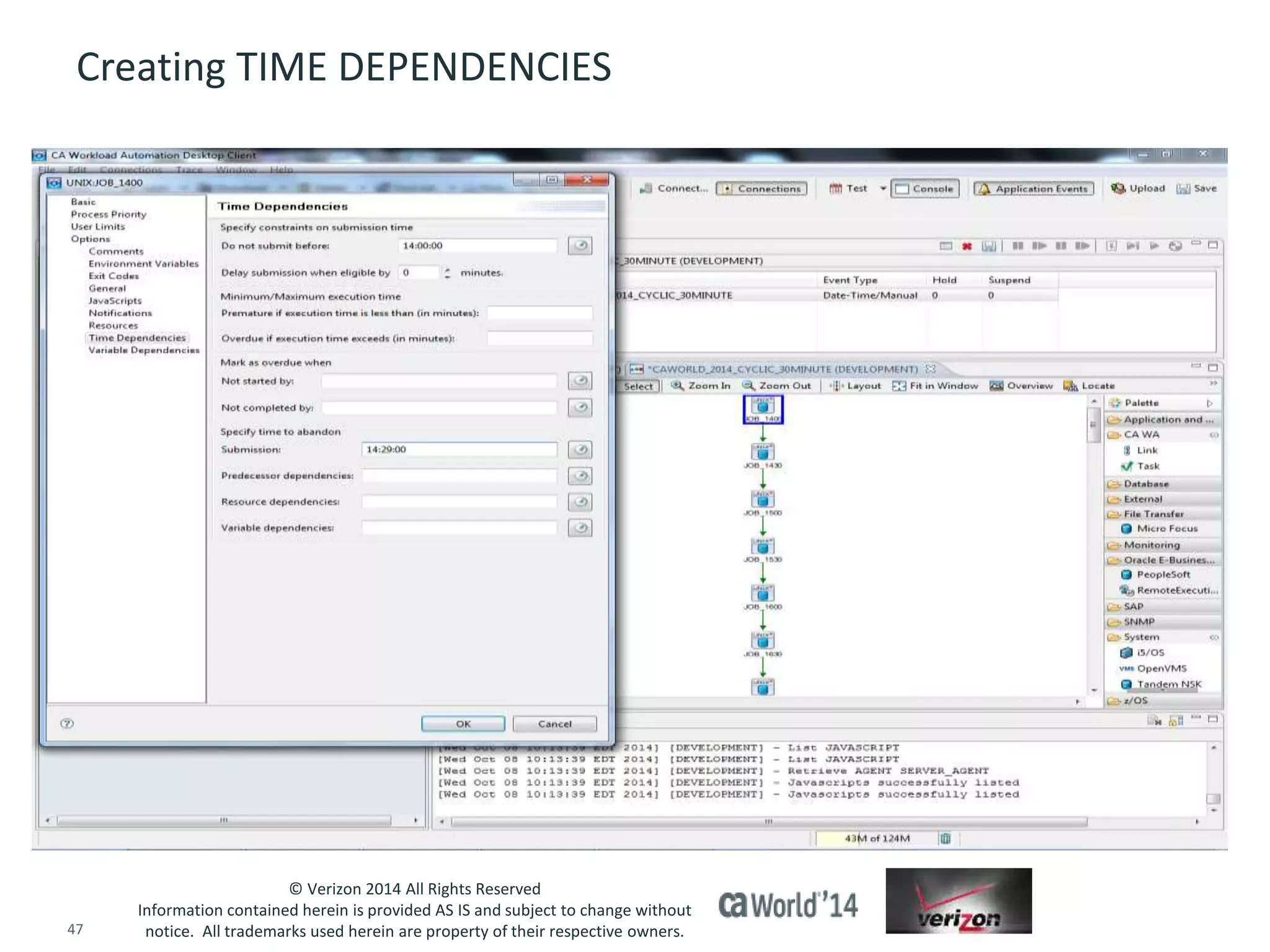Pick Task from CA WA palette
The height and width of the screenshot is (952, 1270).
(x=1140, y=466)
